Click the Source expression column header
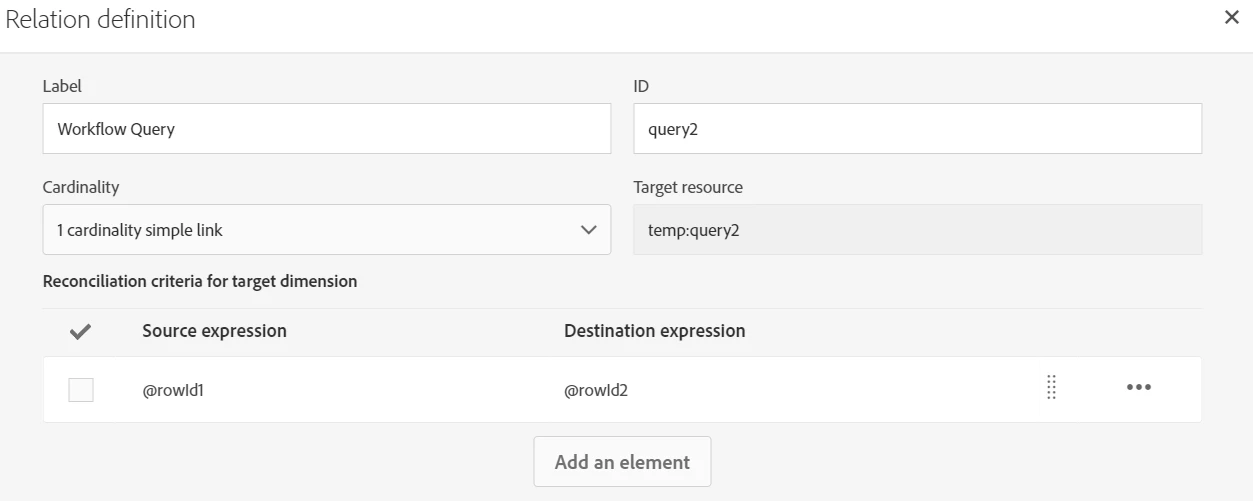1253x501 pixels. coord(214,331)
